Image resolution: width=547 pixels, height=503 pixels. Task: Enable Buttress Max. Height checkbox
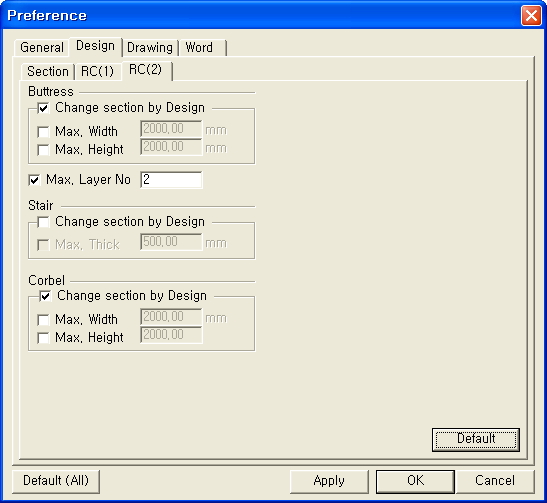click(43, 150)
